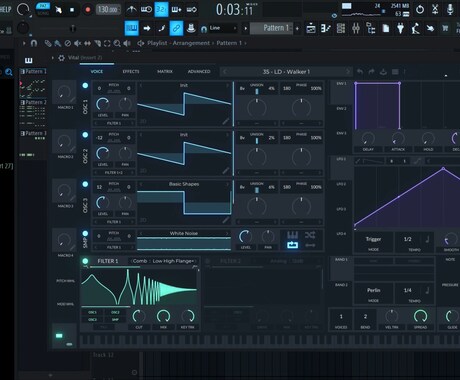This screenshot has height=380, width=460.
Task: Select the ENV 2 tab
Action: click(341, 109)
